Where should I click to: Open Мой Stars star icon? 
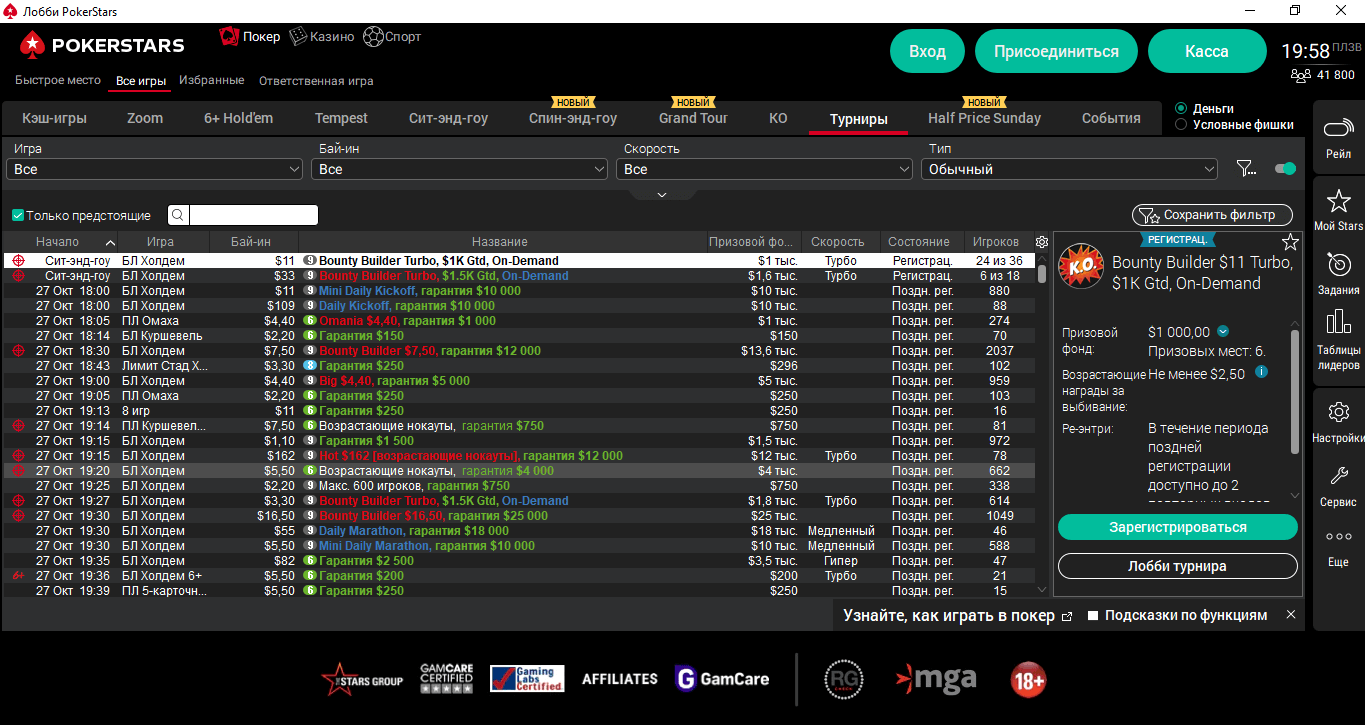point(1338,201)
